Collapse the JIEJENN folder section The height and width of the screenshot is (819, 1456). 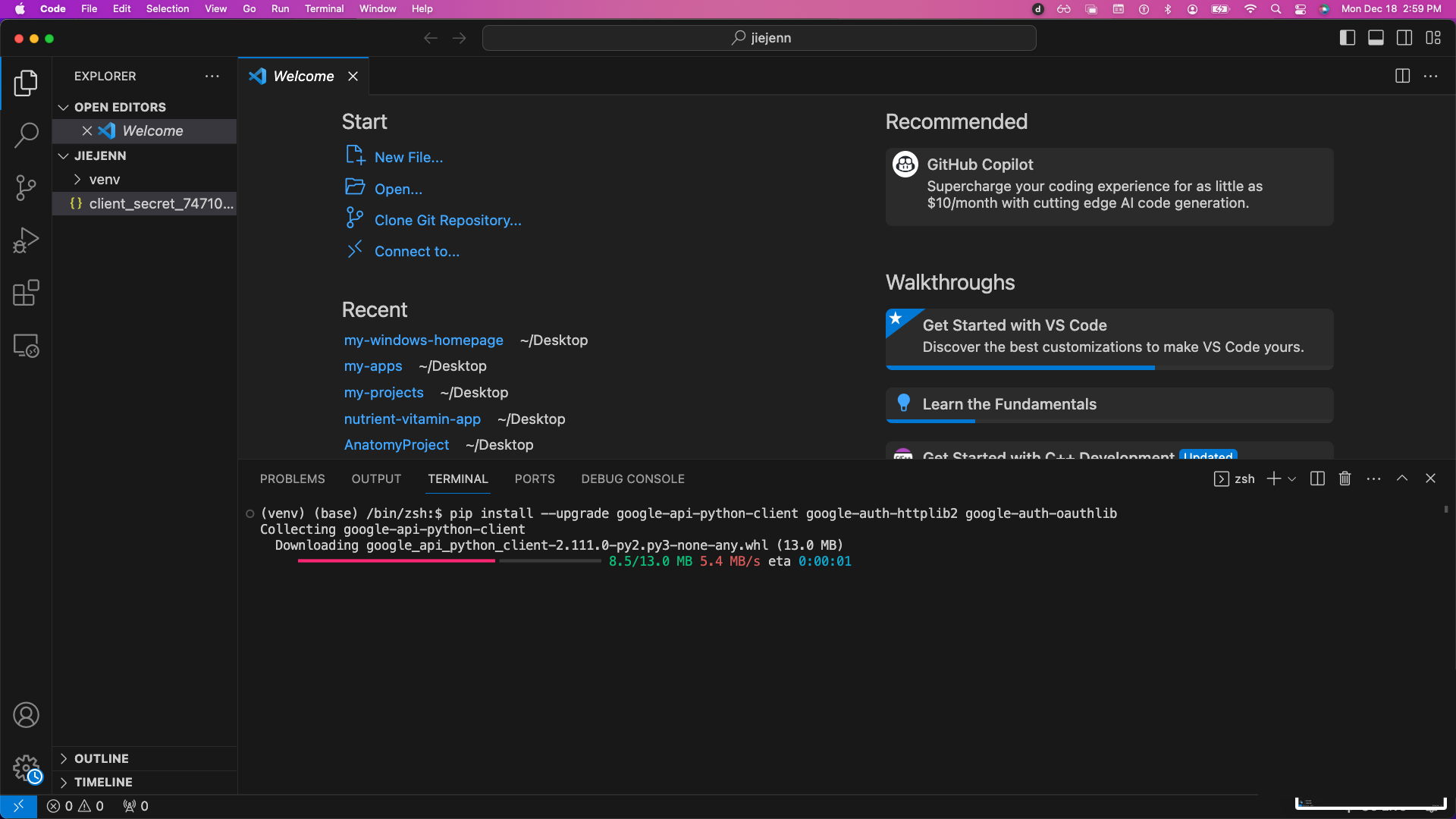pyautogui.click(x=64, y=155)
